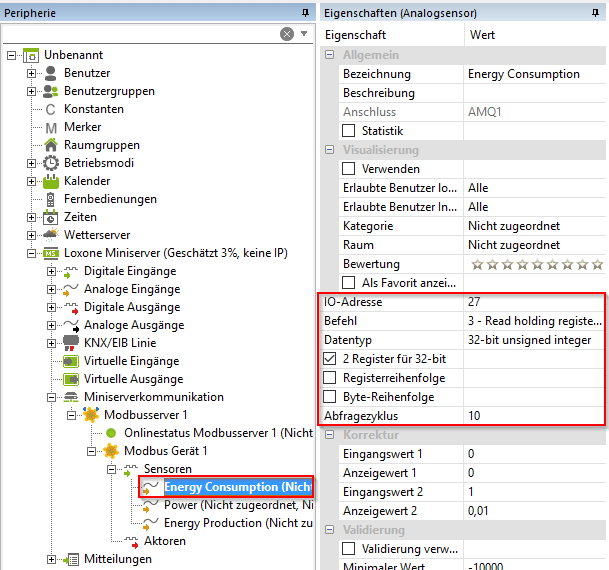
Task: Collapse the Loxone Miniserver node
Action: [31, 254]
